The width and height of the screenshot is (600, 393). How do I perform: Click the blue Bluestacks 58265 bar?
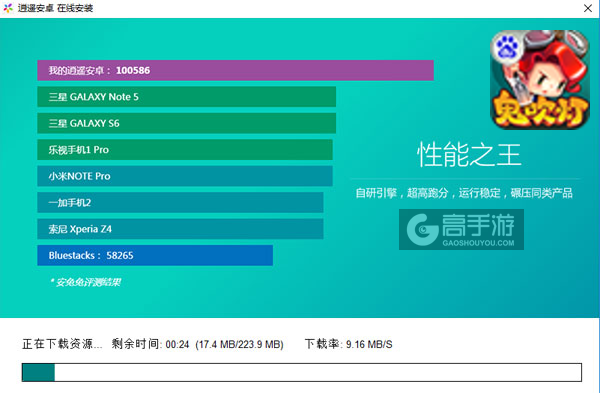coord(155,255)
